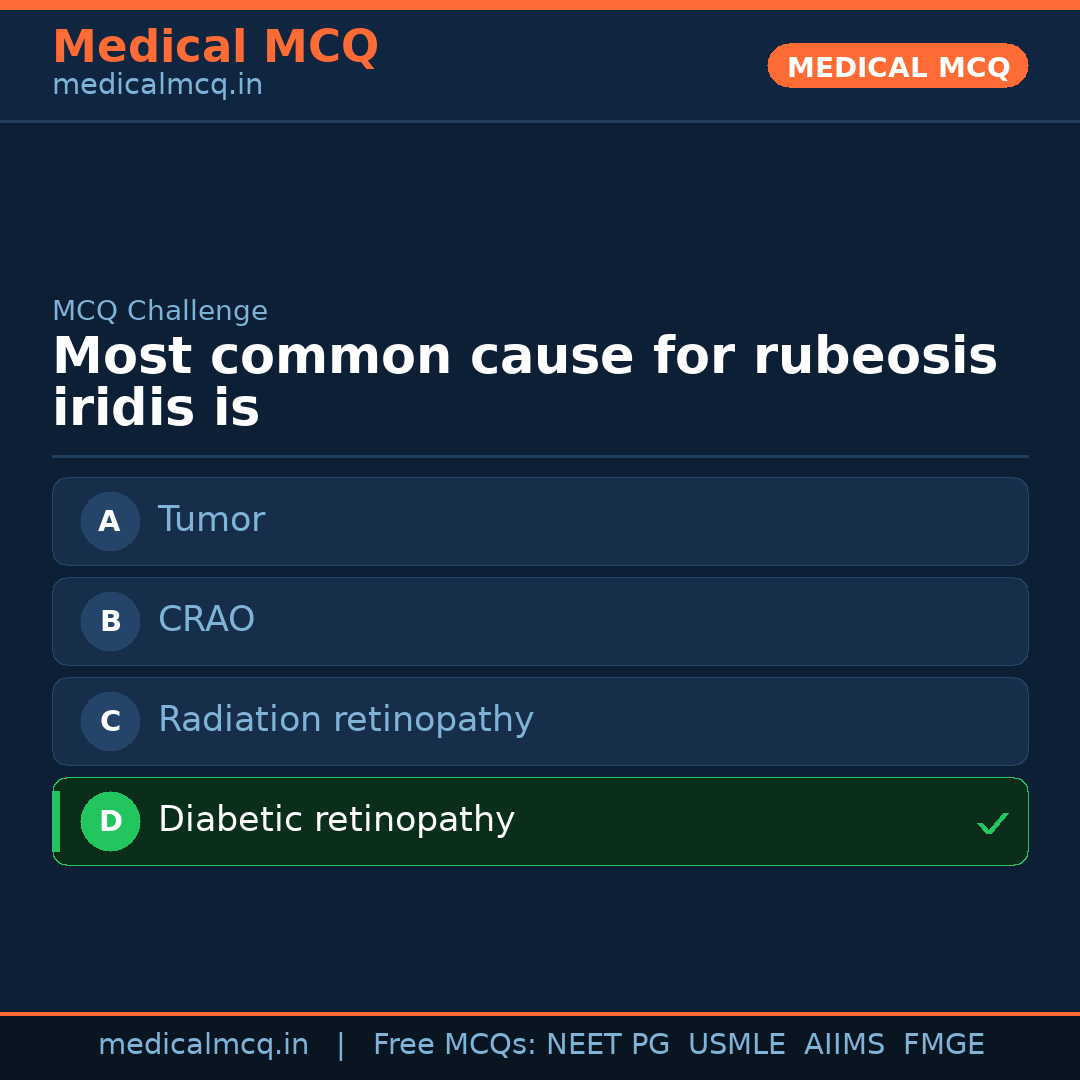Choose the "CRAO" answer text
Image resolution: width=1080 pixels, height=1080 pixels.
click(206, 620)
